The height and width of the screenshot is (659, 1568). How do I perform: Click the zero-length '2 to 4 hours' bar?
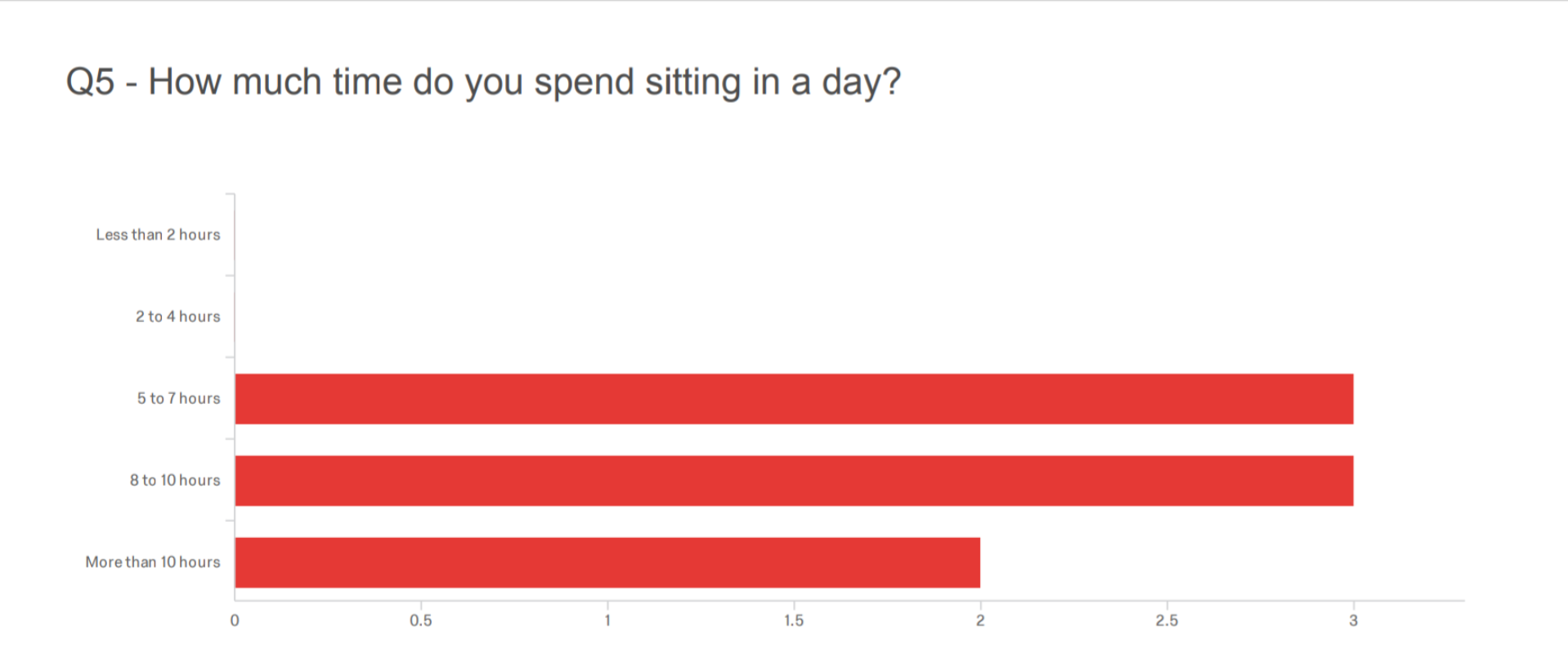(235, 316)
